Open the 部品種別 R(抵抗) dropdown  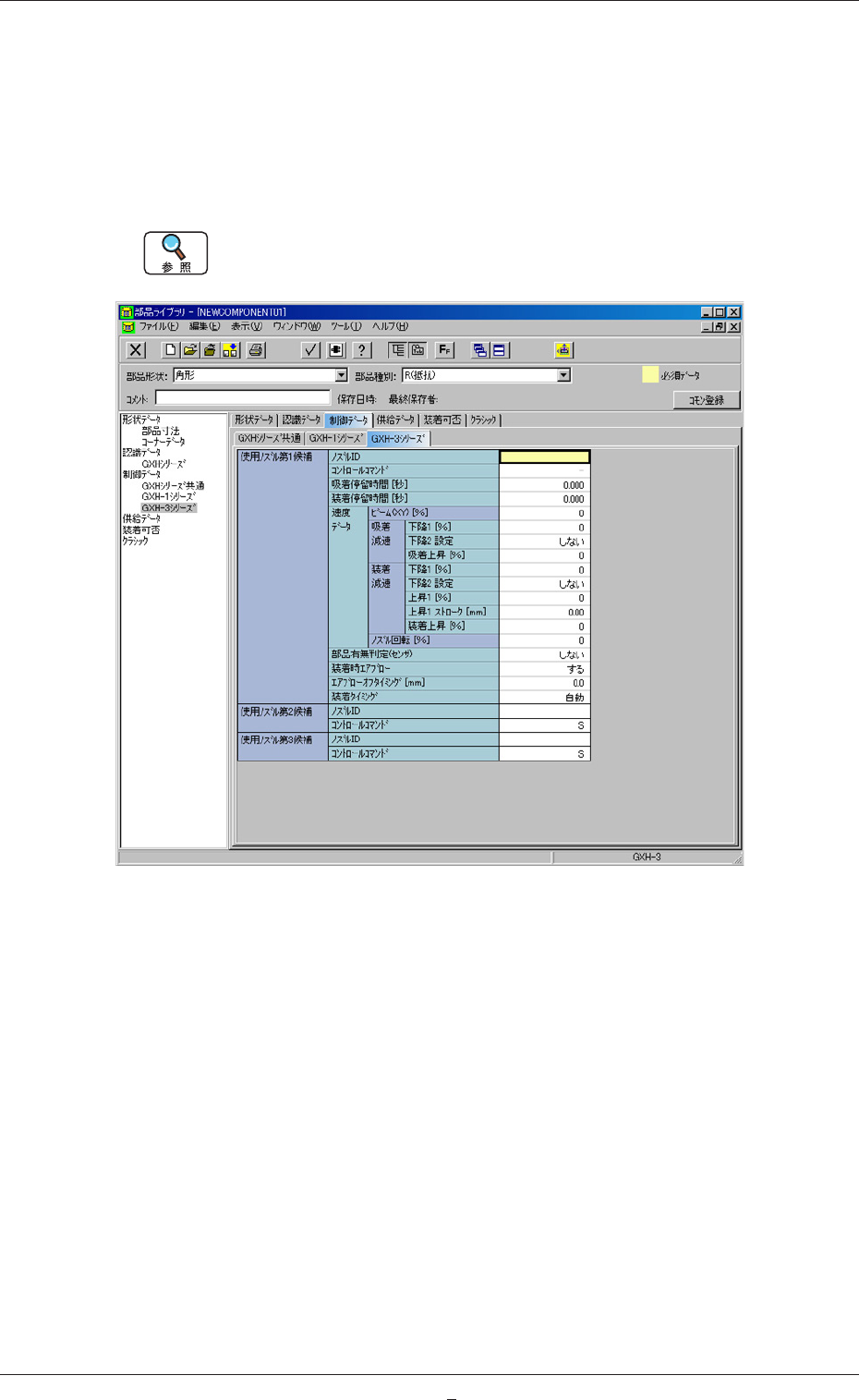(563, 375)
